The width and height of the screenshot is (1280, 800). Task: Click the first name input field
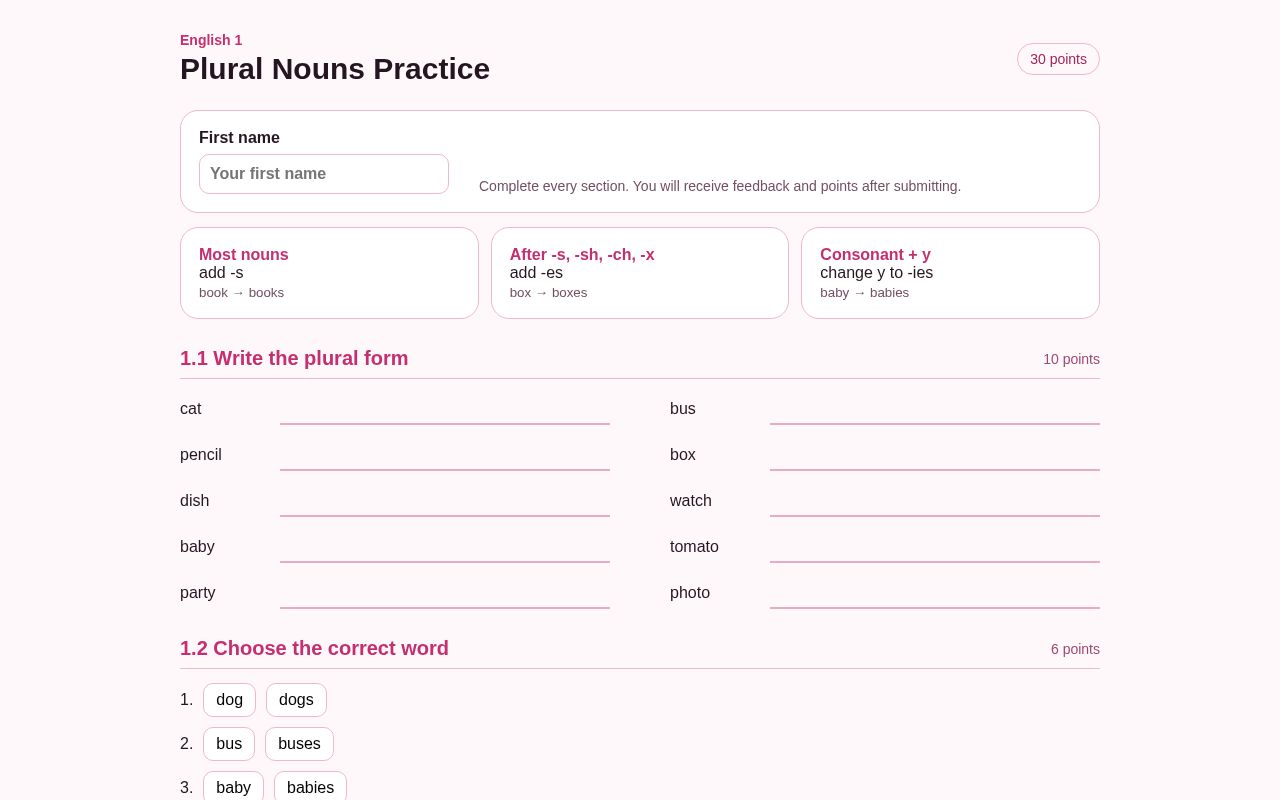click(x=324, y=174)
